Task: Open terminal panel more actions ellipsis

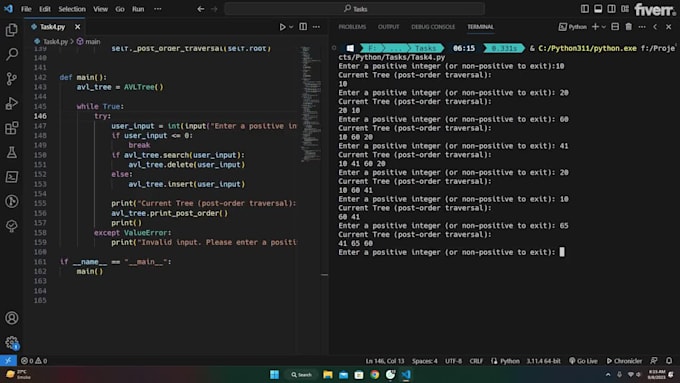Action: tap(642, 27)
